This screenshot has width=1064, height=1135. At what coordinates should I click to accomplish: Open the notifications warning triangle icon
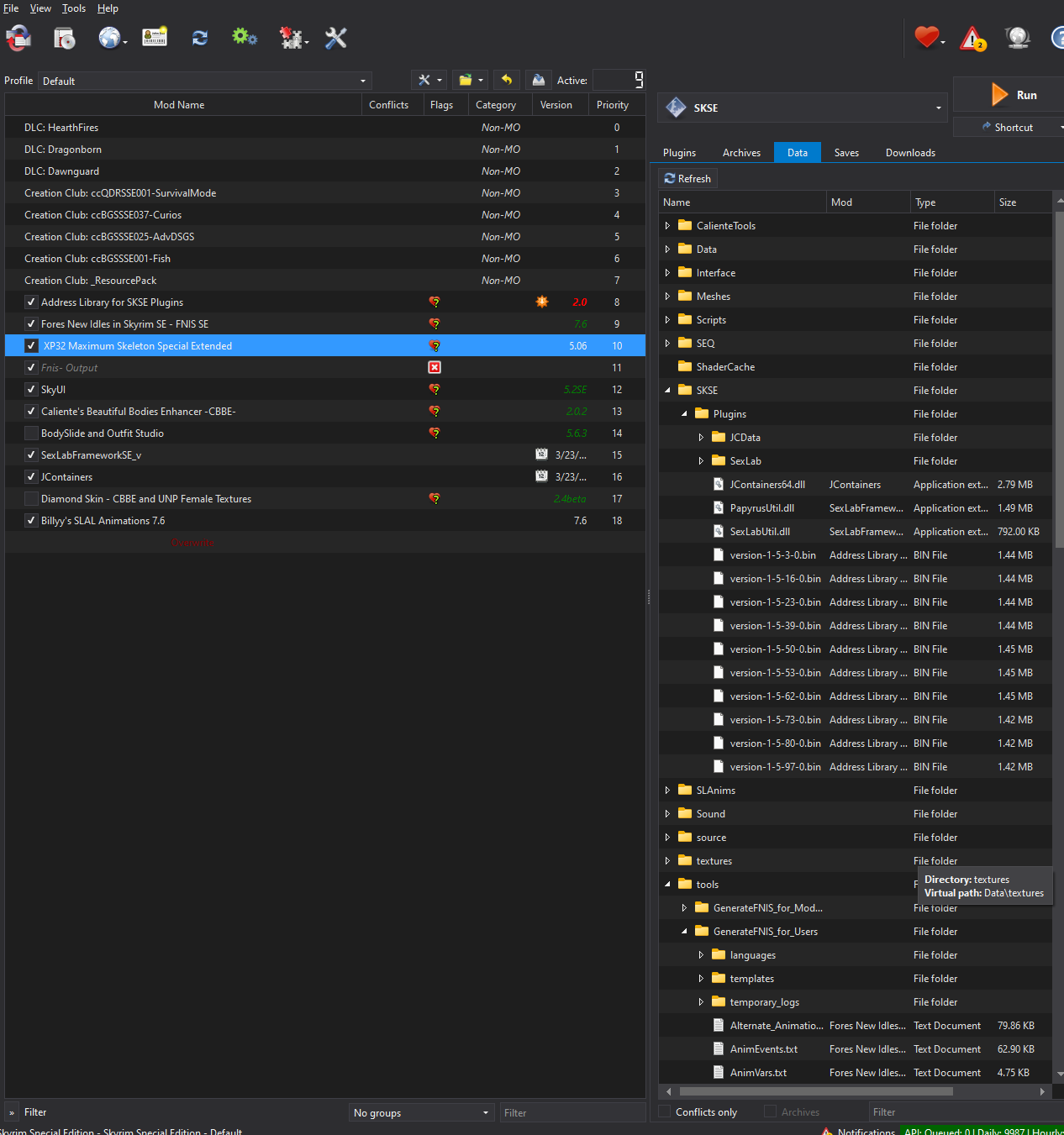pyautogui.click(x=972, y=38)
